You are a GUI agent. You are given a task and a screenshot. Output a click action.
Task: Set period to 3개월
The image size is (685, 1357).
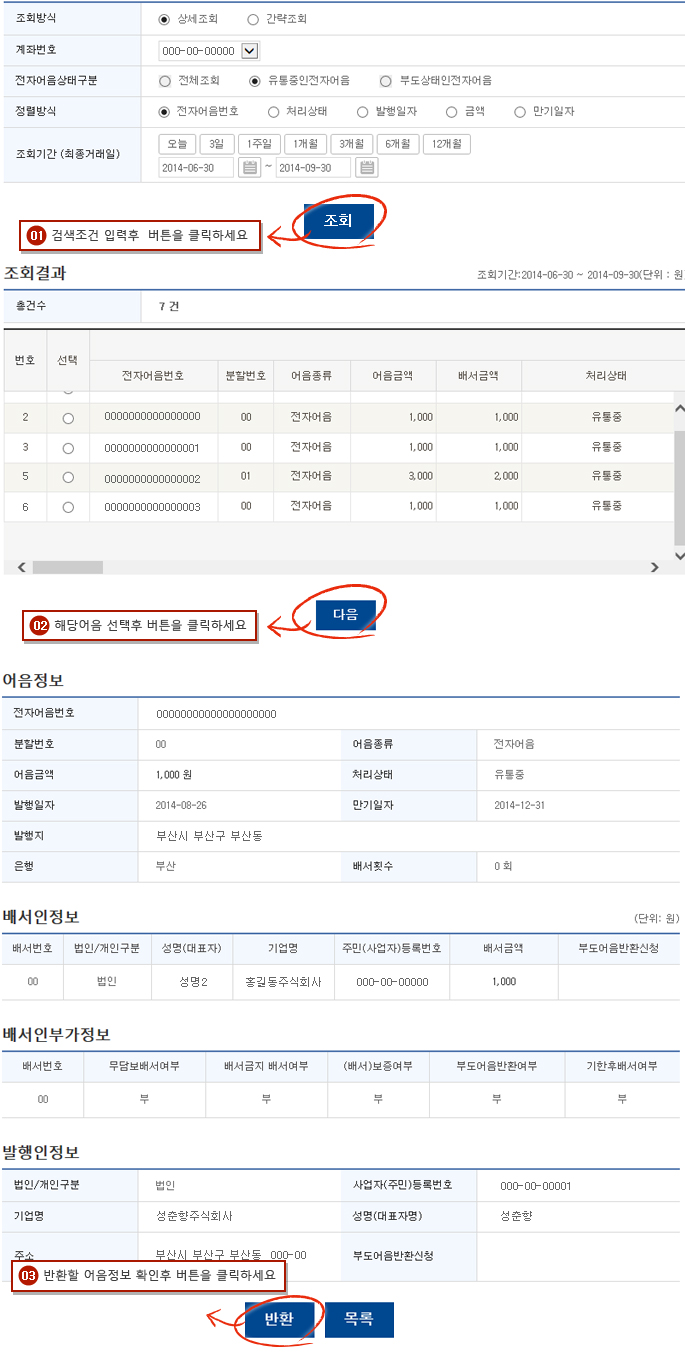(351, 144)
